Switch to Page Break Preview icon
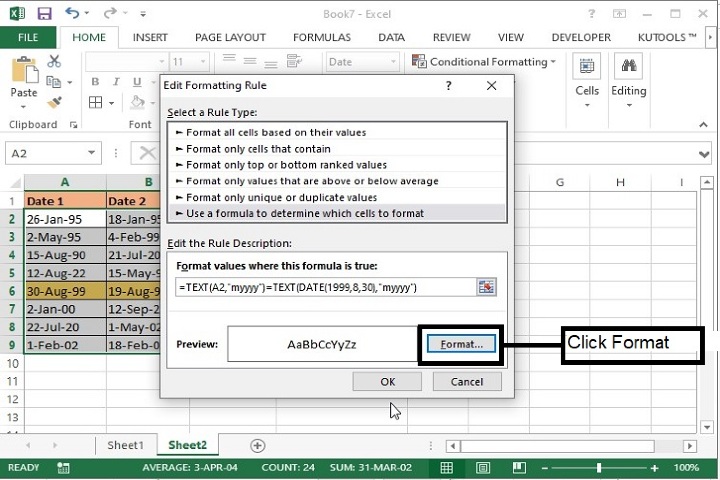Viewport: 720px width, 480px height. (x=519, y=468)
